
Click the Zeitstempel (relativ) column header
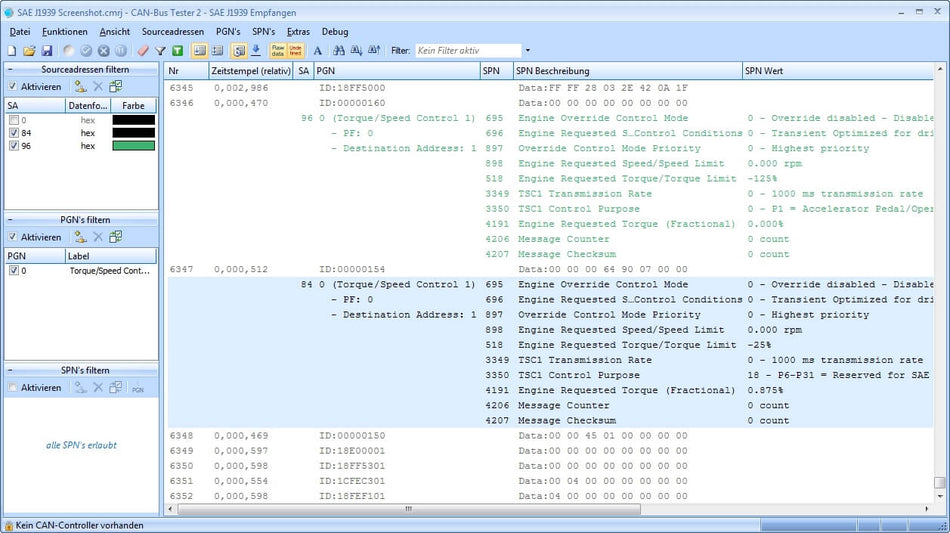pyautogui.click(x=250, y=71)
